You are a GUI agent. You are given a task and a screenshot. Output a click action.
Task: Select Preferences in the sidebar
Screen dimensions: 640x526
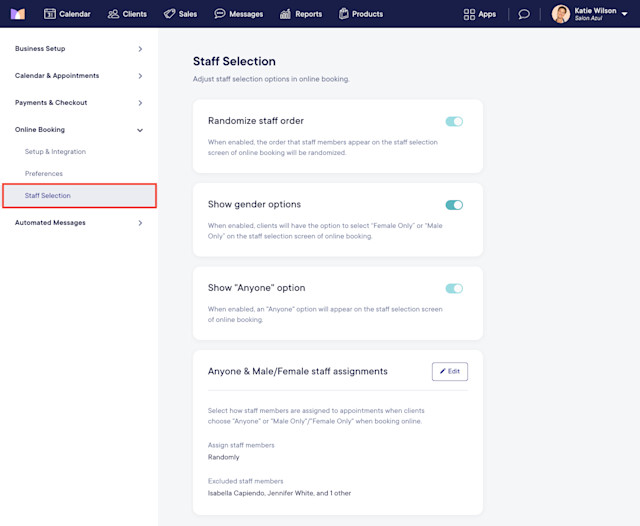tap(44, 173)
